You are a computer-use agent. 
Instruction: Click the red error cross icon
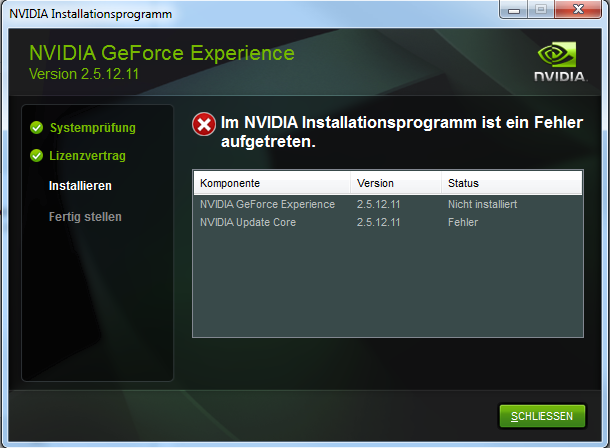tap(204, 124)
